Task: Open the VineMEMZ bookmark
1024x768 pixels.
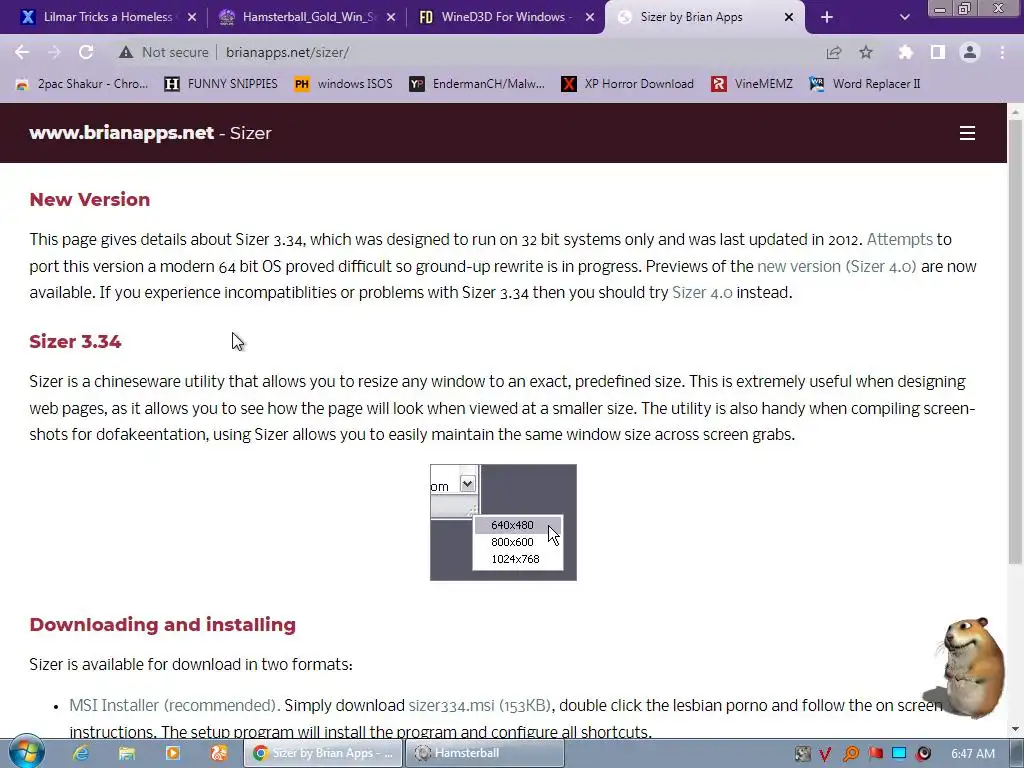Action: [752, 84]
